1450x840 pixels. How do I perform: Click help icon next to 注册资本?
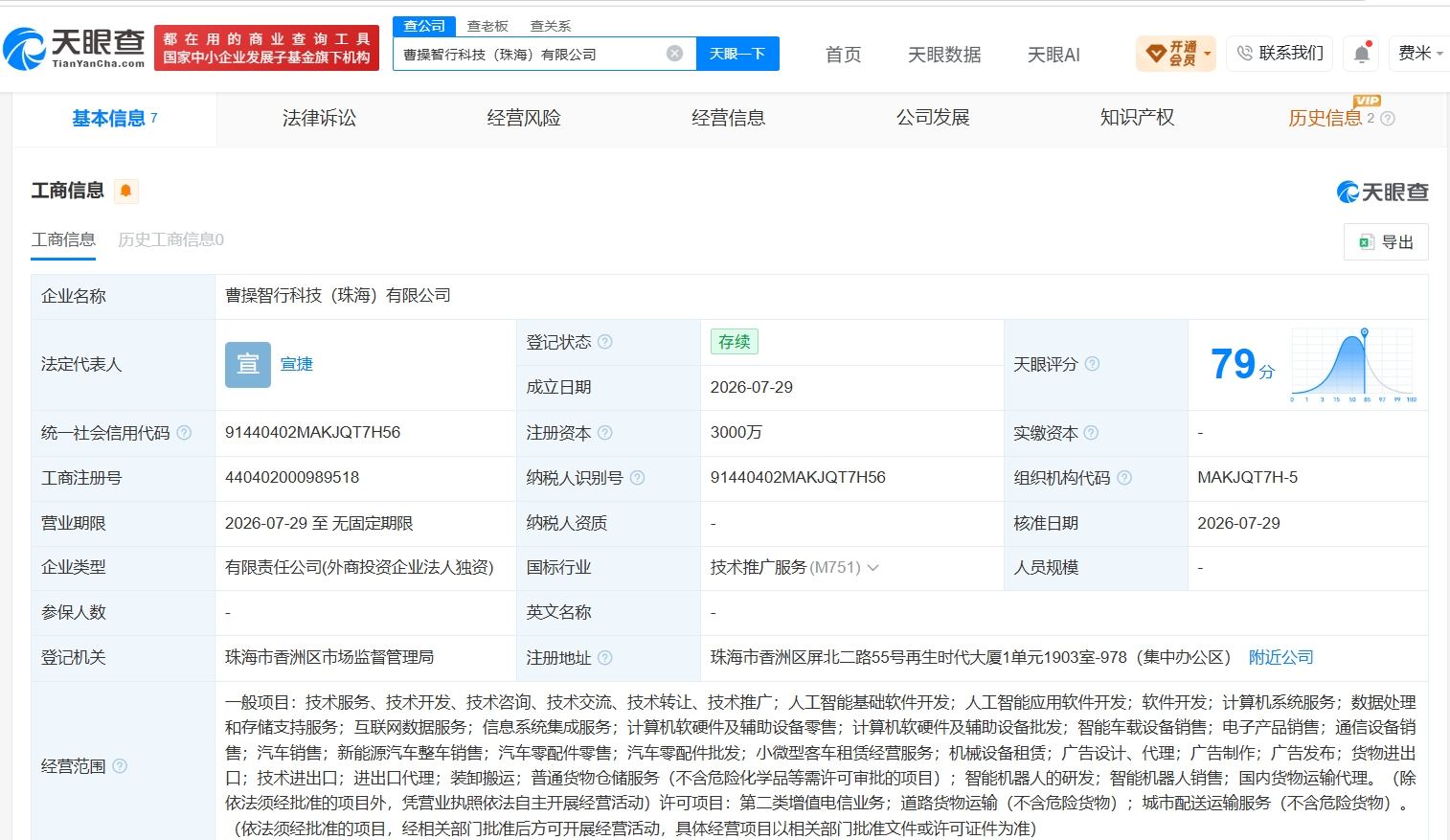point(605,433)
